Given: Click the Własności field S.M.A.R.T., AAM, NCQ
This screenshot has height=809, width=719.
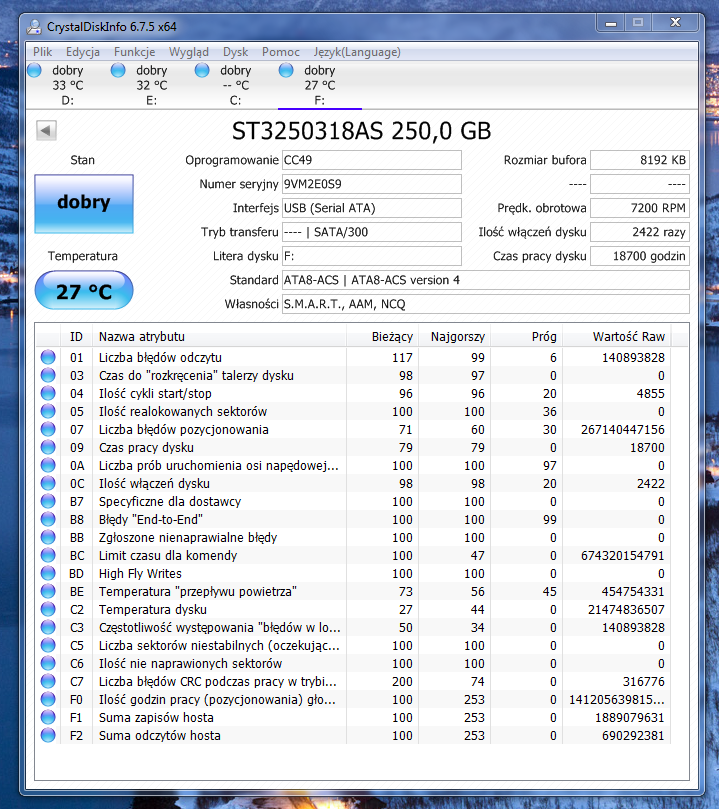Looking at the screenshot, I should [x=486, y=304].
